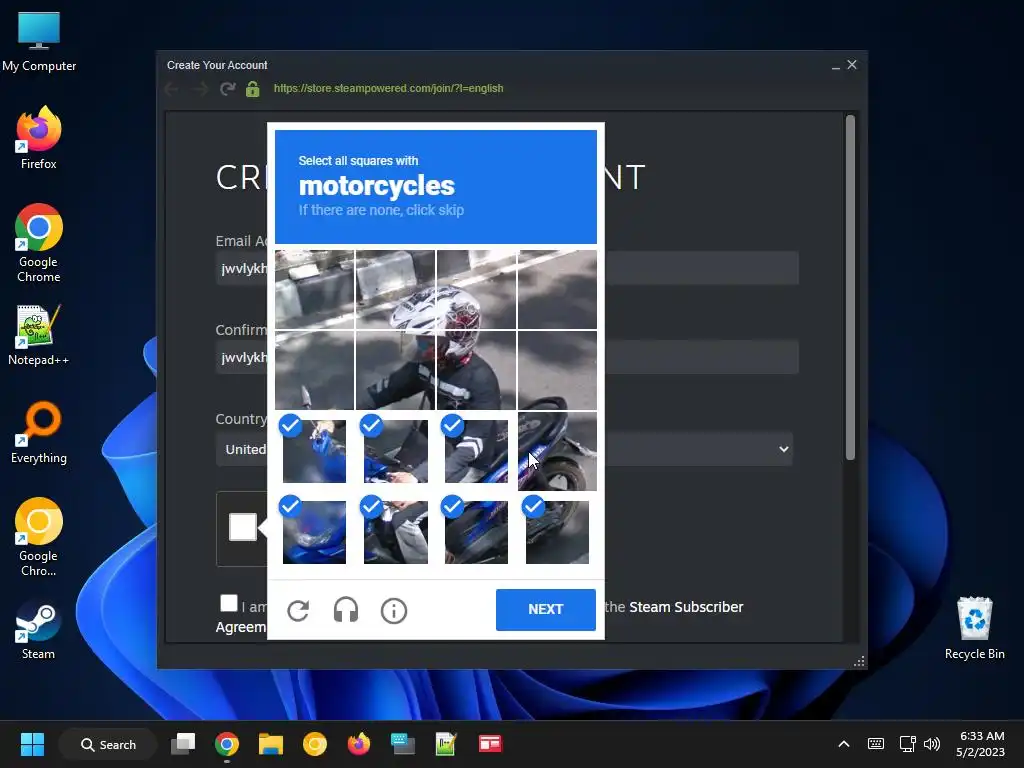Show captcha information help

coord(394,611)
